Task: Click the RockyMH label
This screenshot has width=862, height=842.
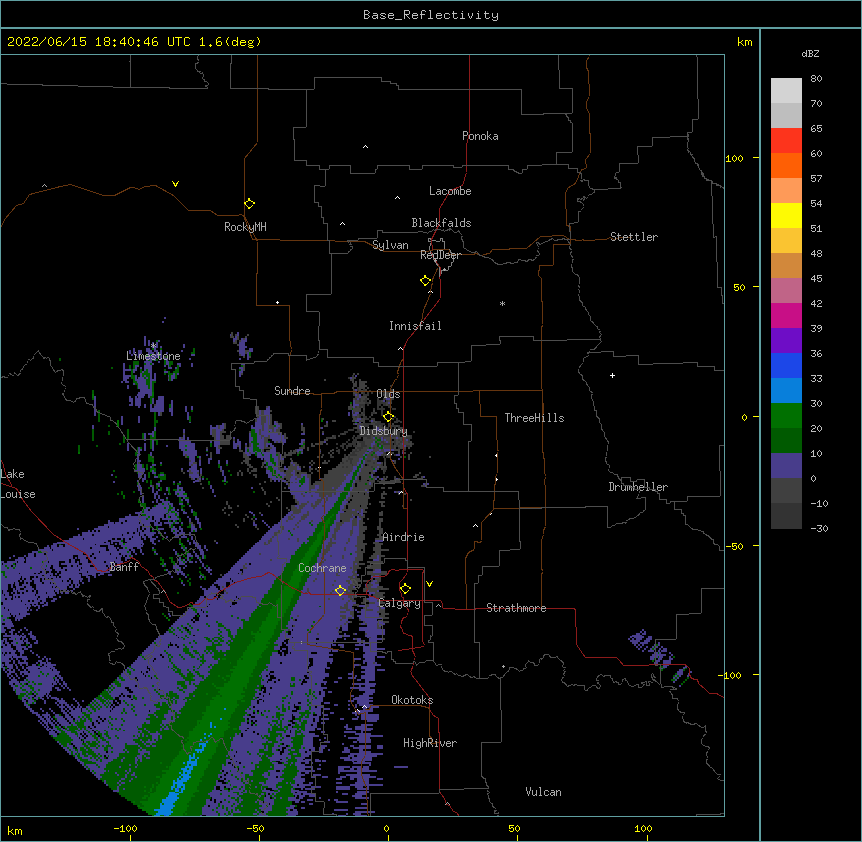Action: [x=245, y=227]
